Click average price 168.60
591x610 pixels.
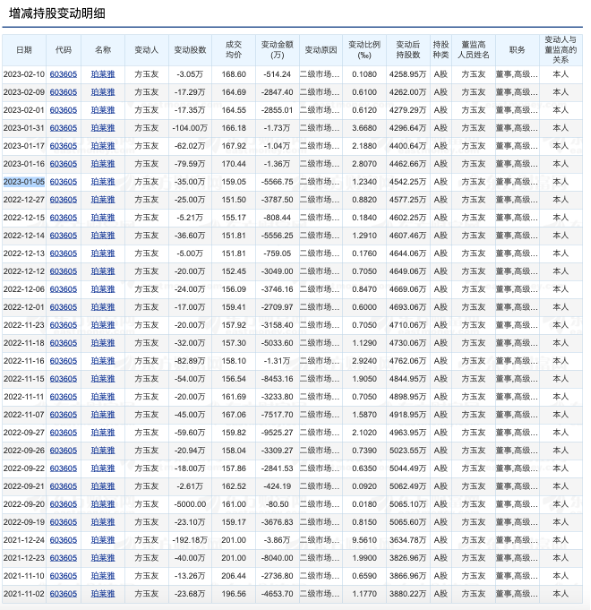click(x=233, y=74)
